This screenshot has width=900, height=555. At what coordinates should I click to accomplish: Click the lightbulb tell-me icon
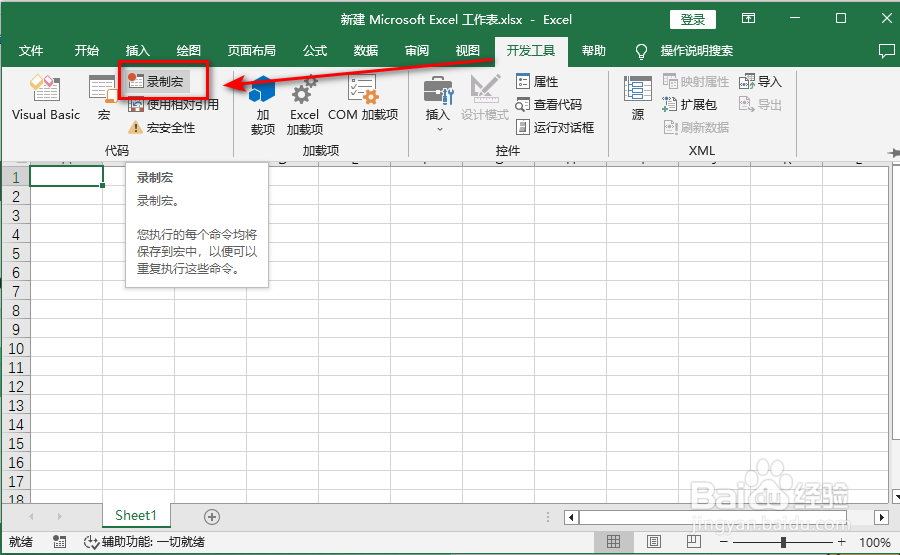[641, 52]
